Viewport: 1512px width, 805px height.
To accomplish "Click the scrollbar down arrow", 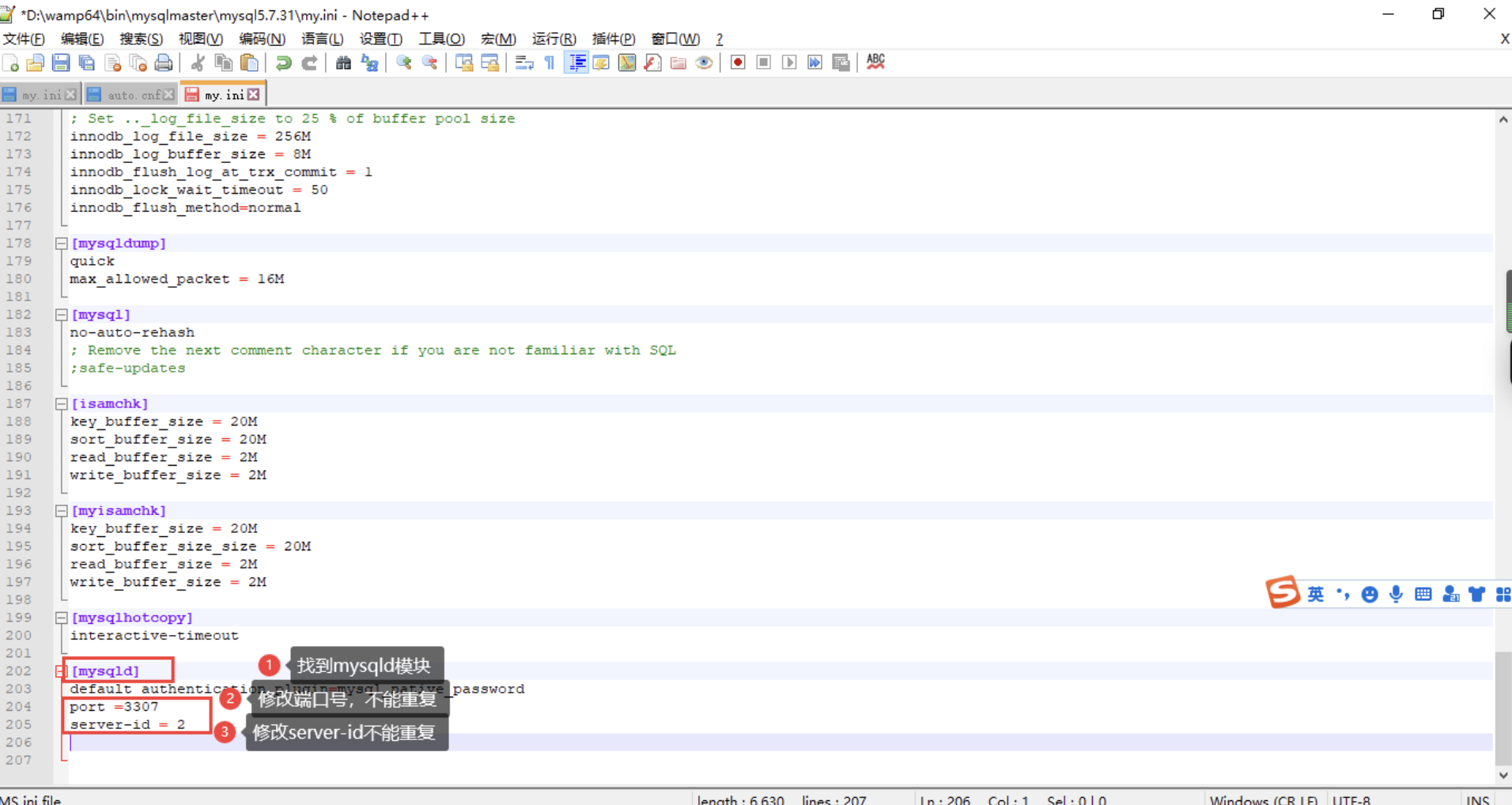I will pos(1503,775).
